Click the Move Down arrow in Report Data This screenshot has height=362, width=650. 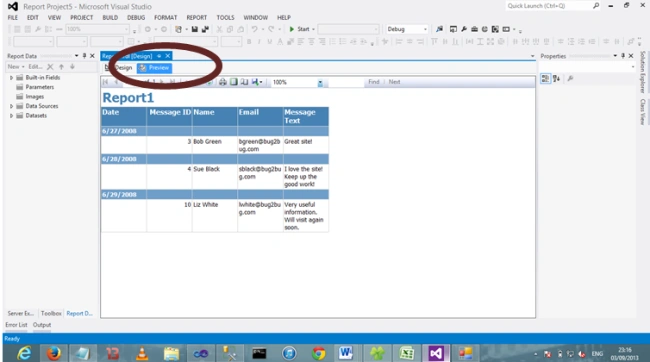tap(72, 66)
